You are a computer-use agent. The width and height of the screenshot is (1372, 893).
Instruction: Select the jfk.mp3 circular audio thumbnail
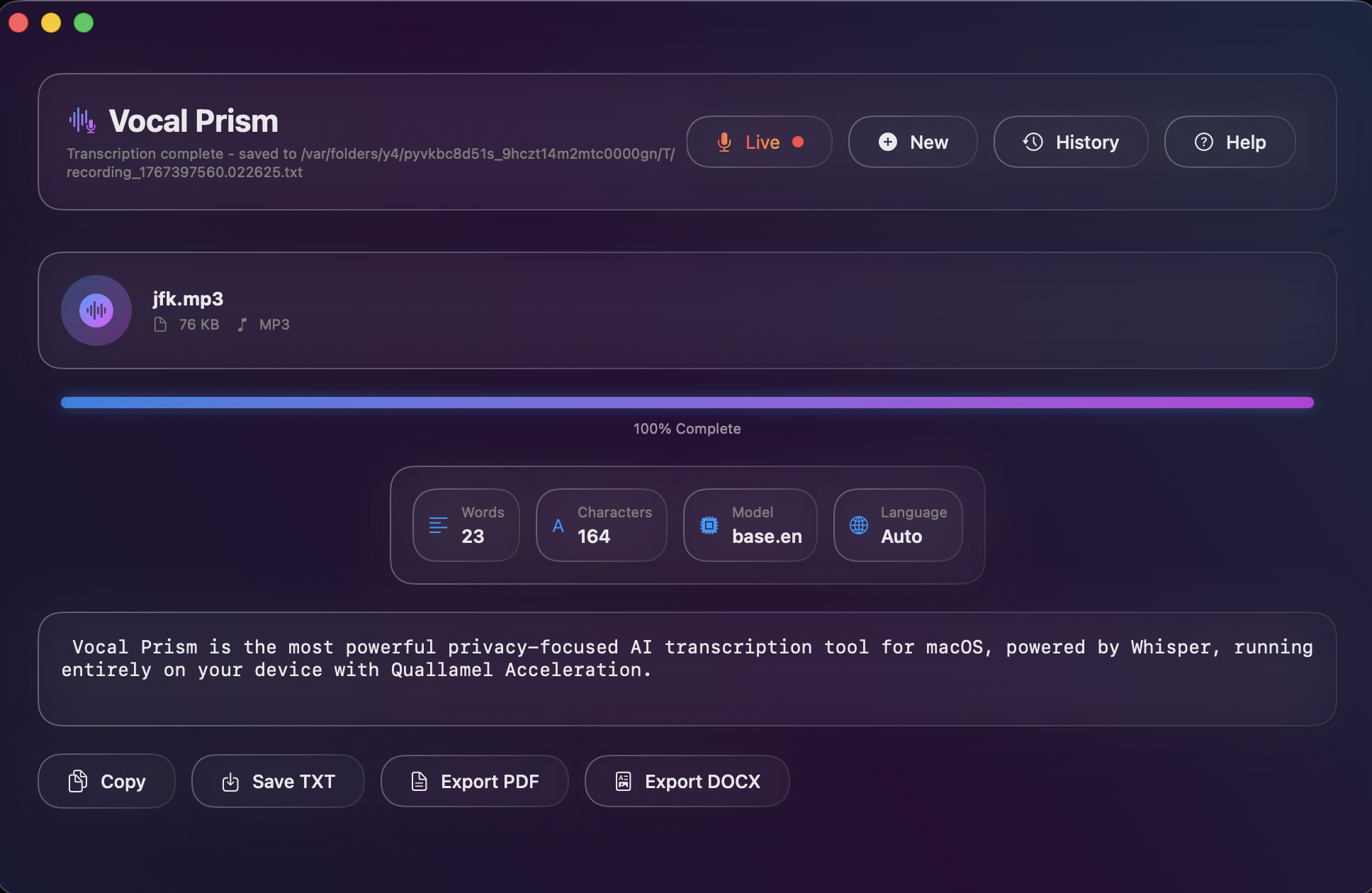pos(96,310)
